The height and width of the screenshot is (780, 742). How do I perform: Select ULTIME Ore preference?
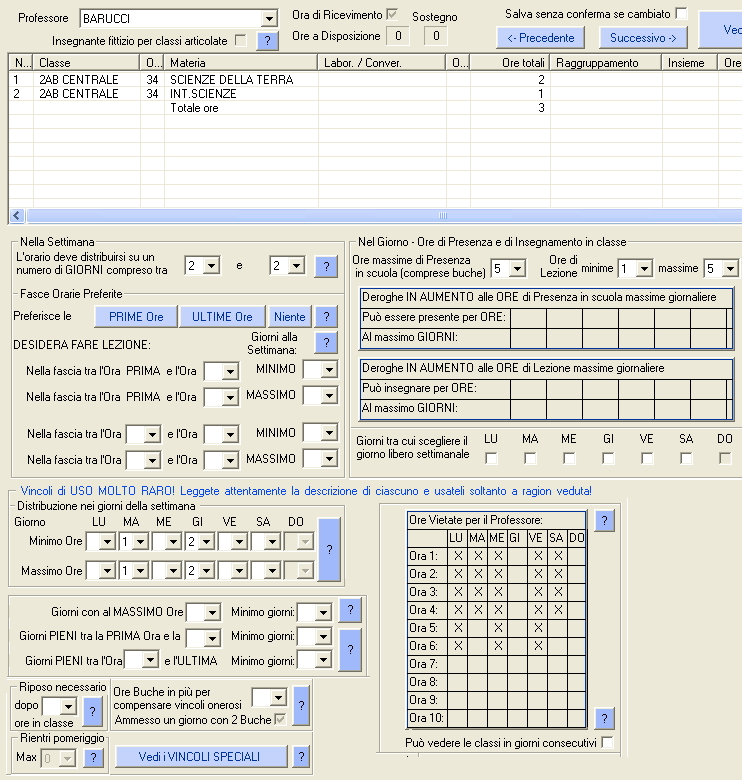pos(222,317)
